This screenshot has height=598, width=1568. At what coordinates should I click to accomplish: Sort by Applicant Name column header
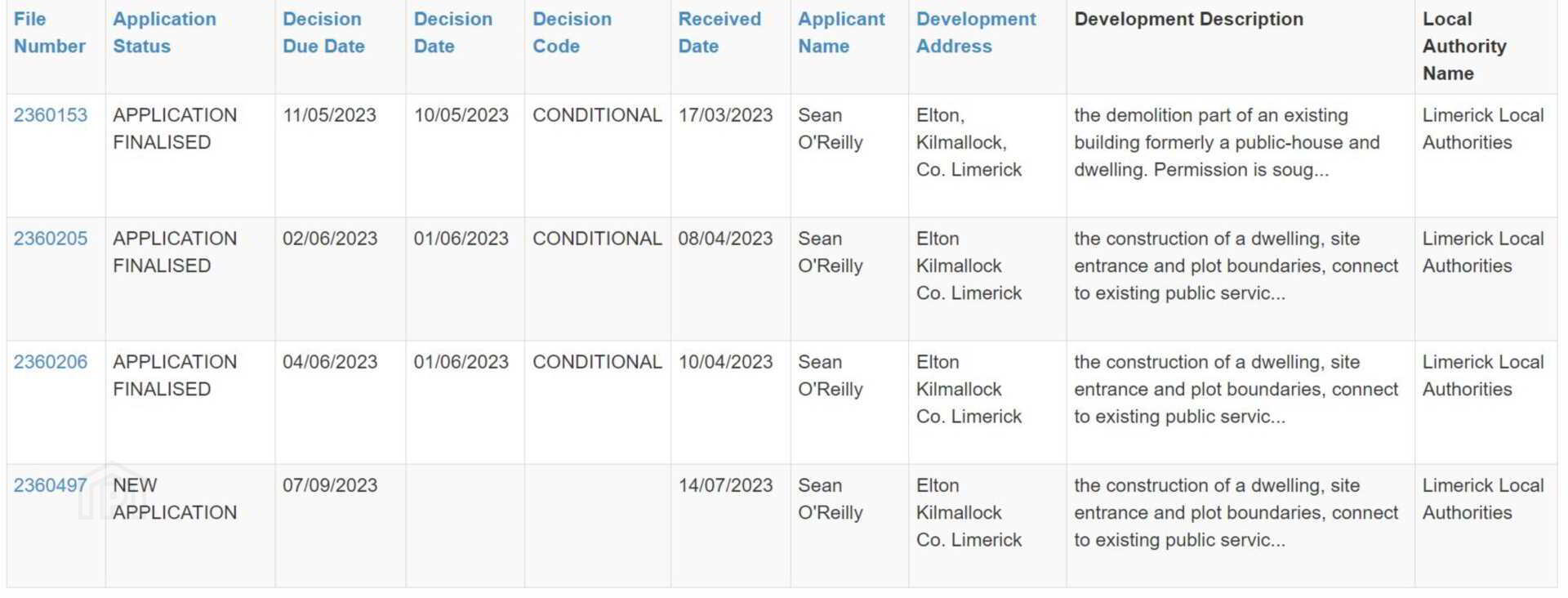(841, 33)
